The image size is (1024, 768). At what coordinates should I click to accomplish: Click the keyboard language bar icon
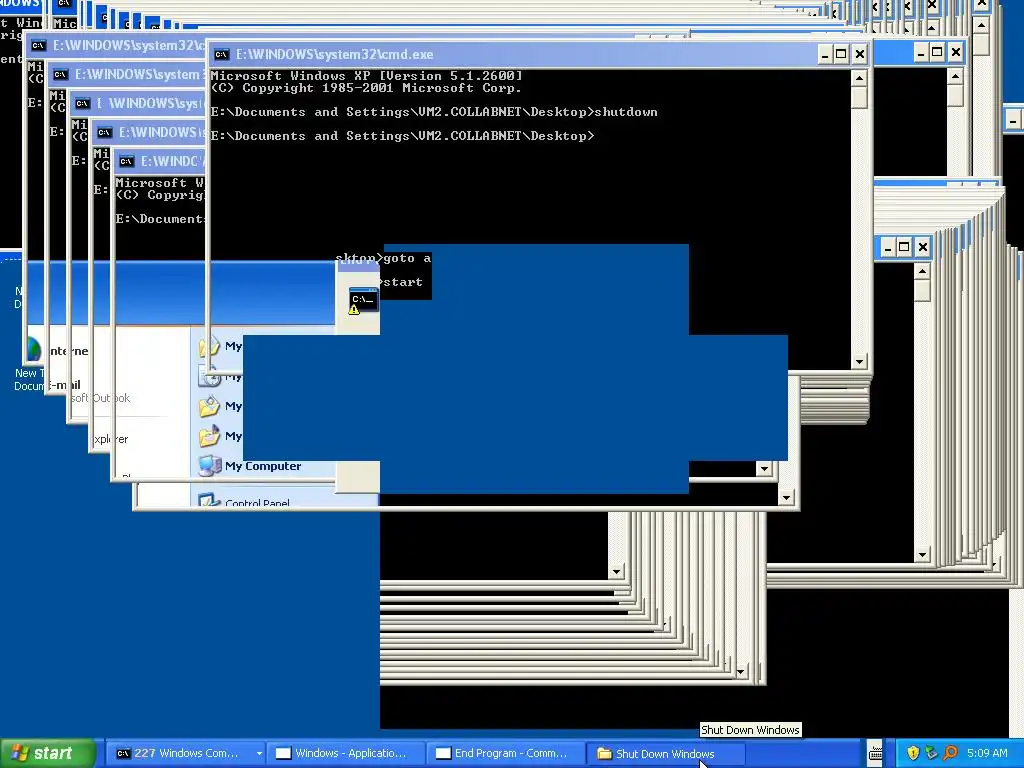[x=876, y=754]
